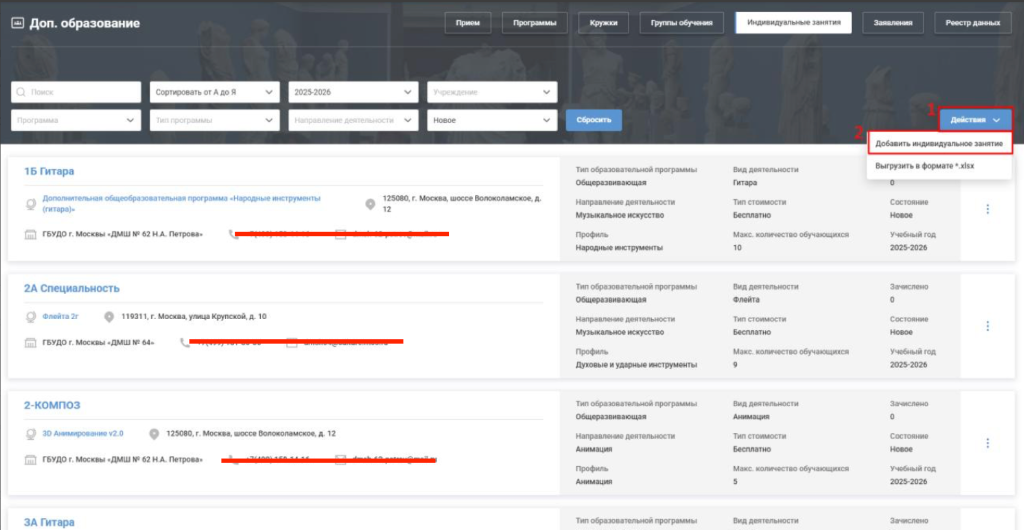Click the search magnifier icon in Поиск field

pos(21,93)
